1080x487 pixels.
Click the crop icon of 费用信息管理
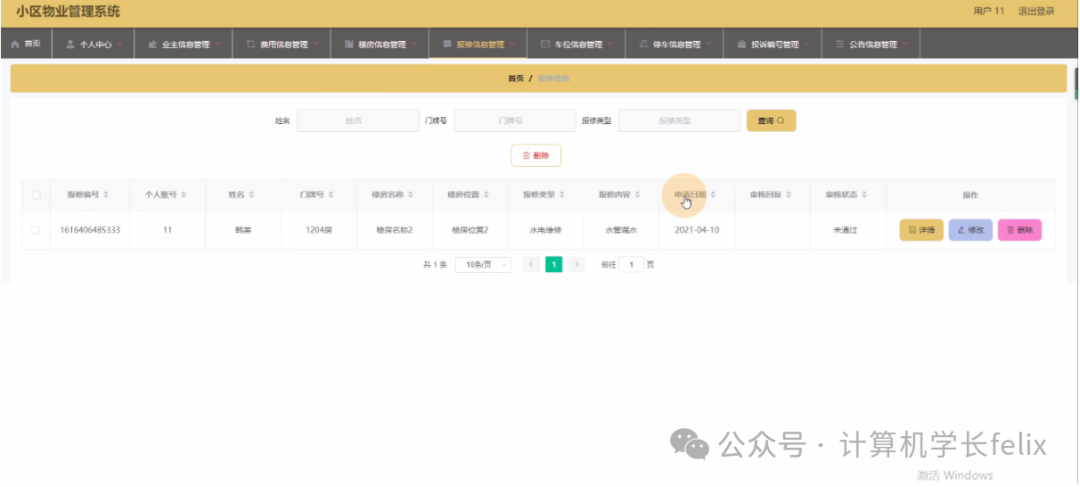point(251,44)
